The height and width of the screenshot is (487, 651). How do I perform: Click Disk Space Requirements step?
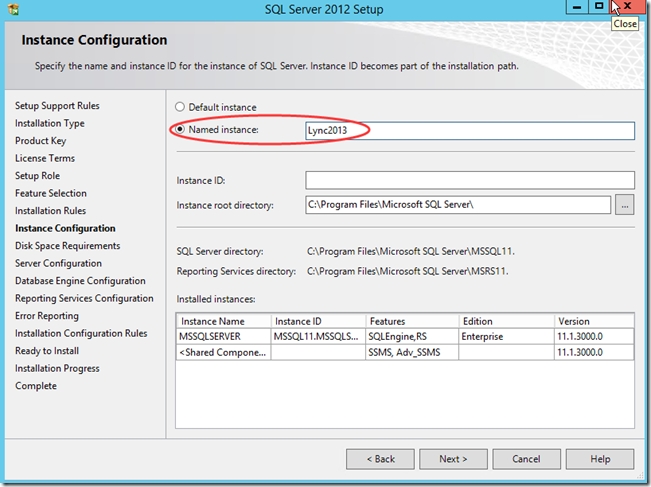pos(68,246)
